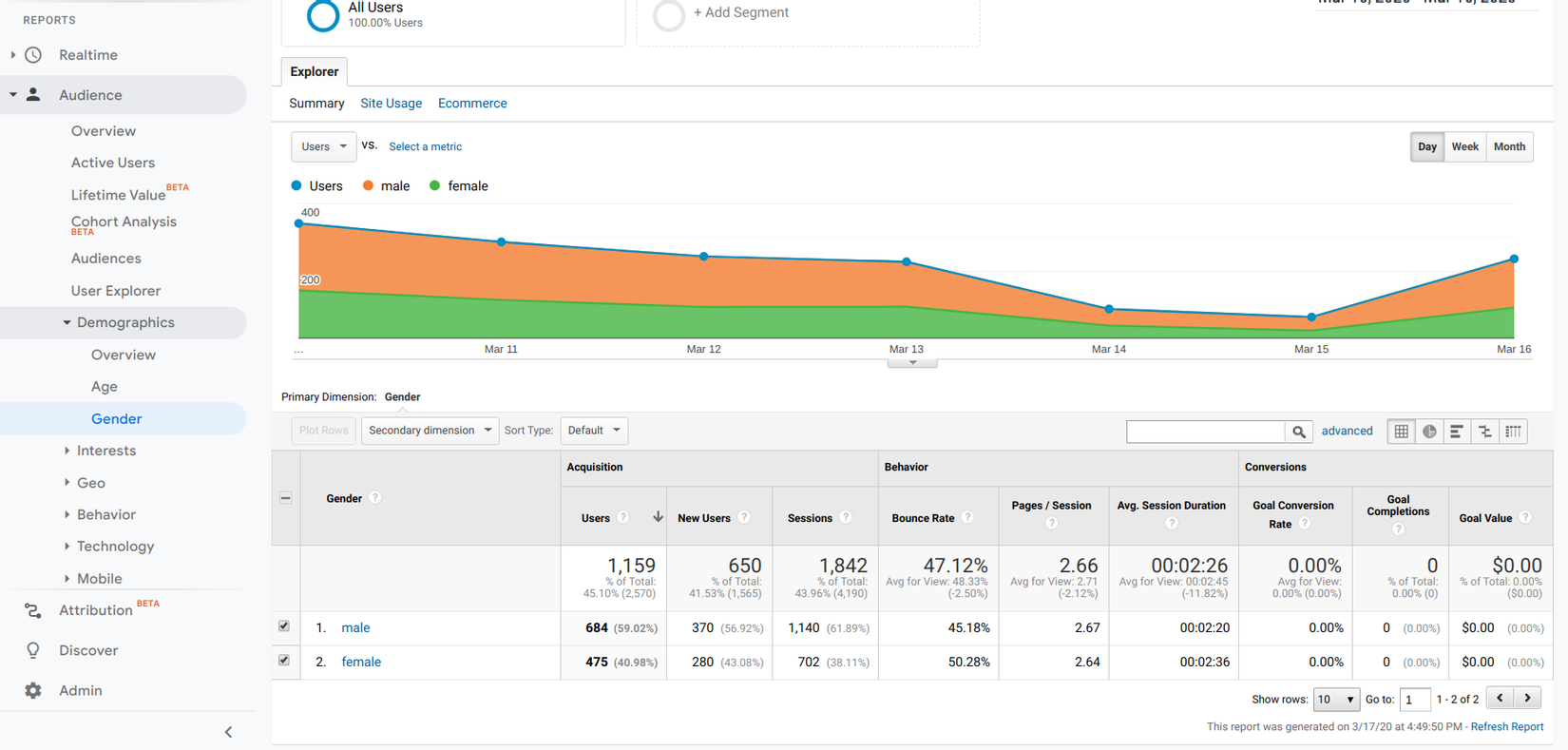Screen dimensions: 1568x750
Task: Switch chart to Week view
Action: (x=1464, y=146)
